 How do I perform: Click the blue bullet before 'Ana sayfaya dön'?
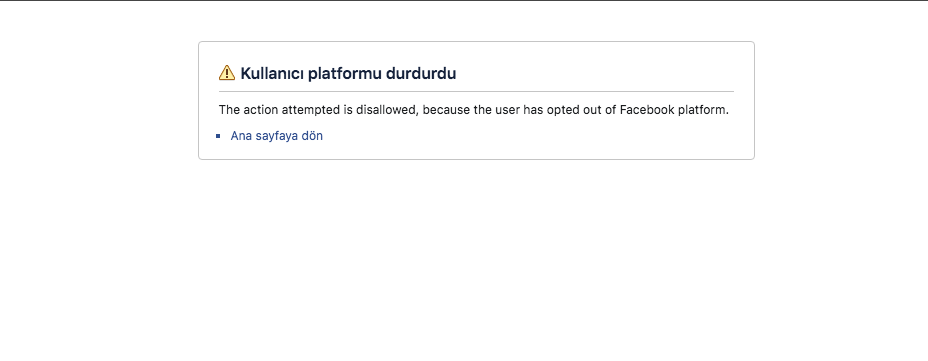(x=218, y=136)
